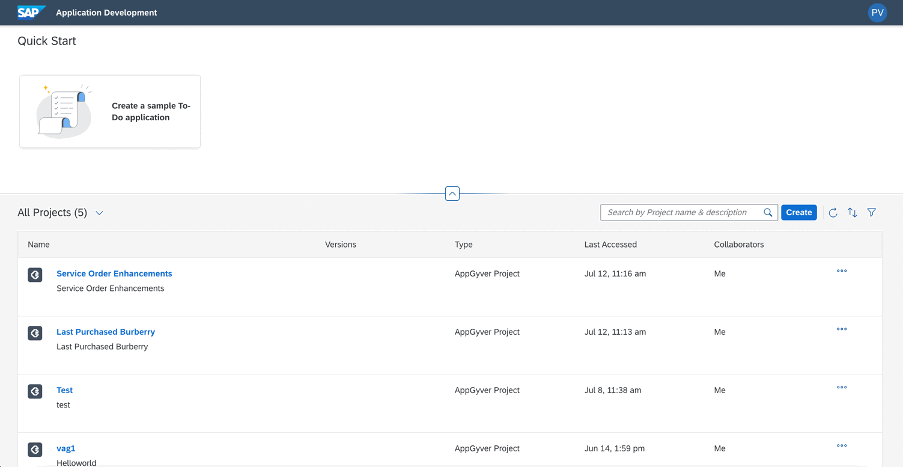904x468 pixels.
Task: Click AppGyver icon for Test project
Action: [x=35, y=392]
